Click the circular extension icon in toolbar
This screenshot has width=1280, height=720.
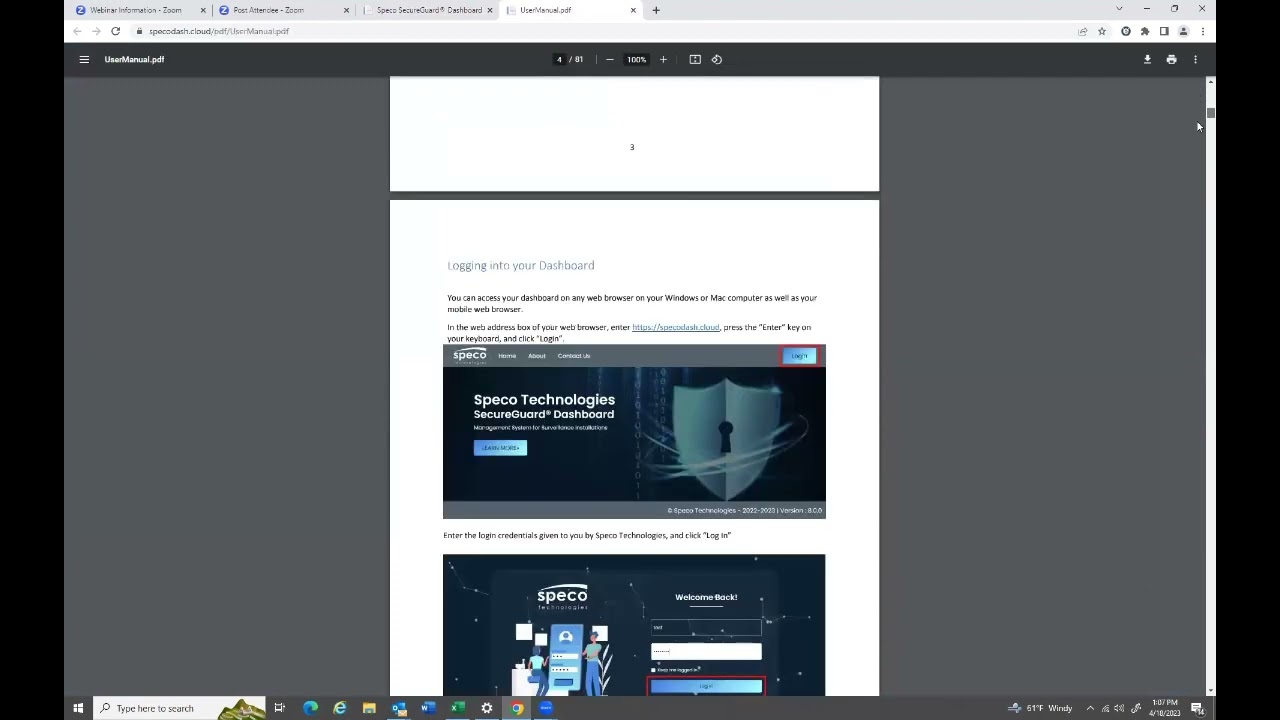tap(1126, 31)
